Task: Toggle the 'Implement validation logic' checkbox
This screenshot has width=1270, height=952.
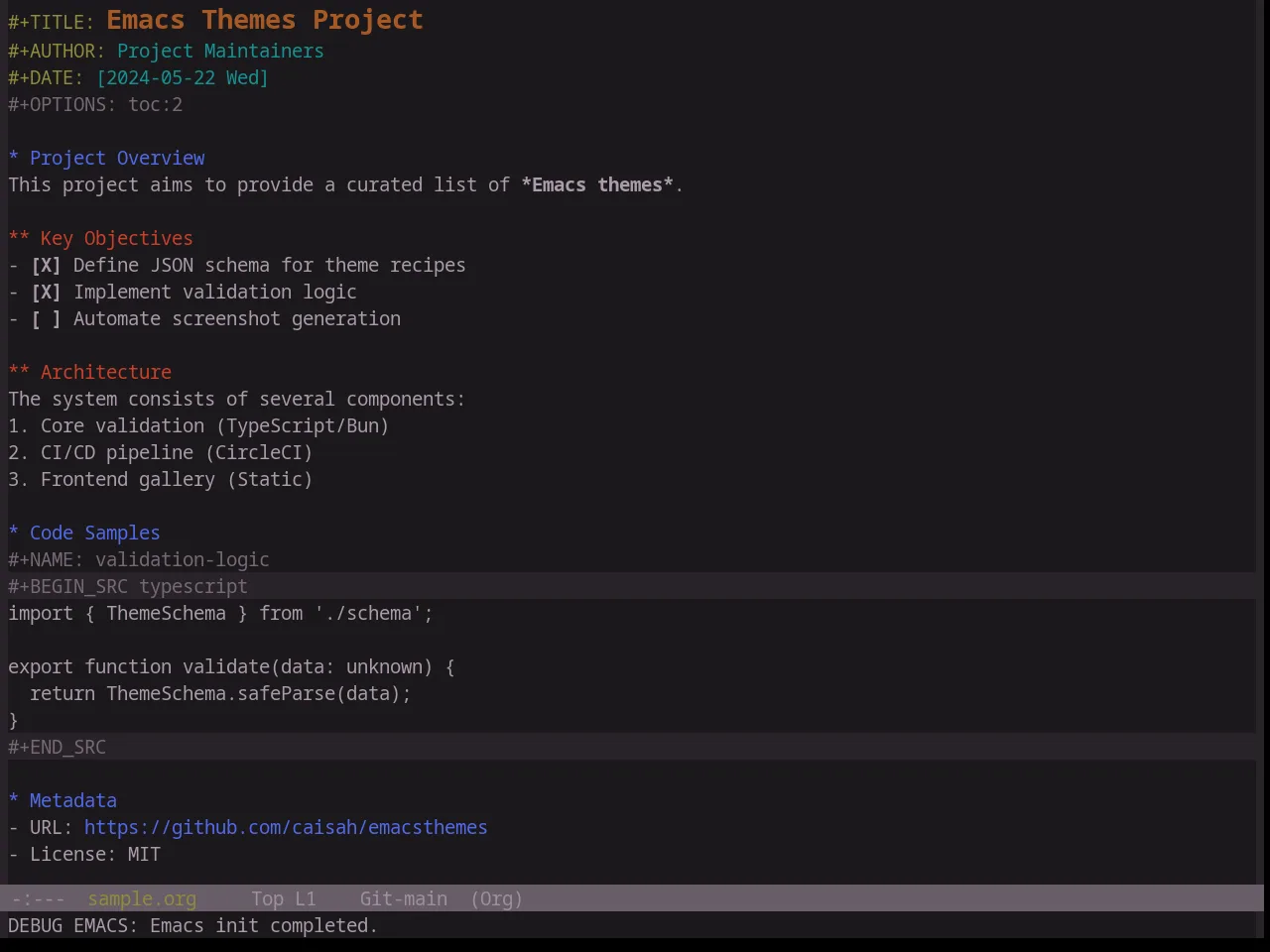Action: click(46, 292)
